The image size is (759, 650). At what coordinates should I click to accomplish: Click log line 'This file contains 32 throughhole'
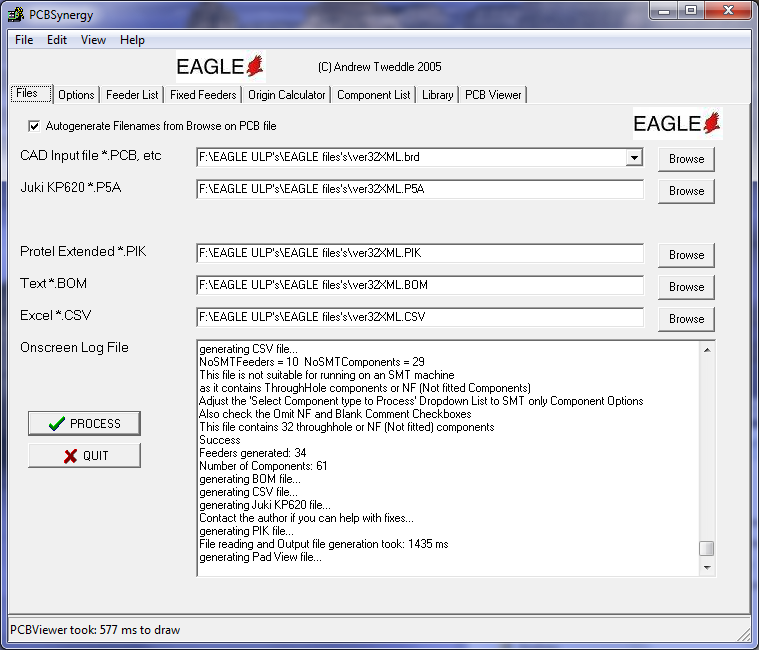pyautogui.click(x=347, y=427)
